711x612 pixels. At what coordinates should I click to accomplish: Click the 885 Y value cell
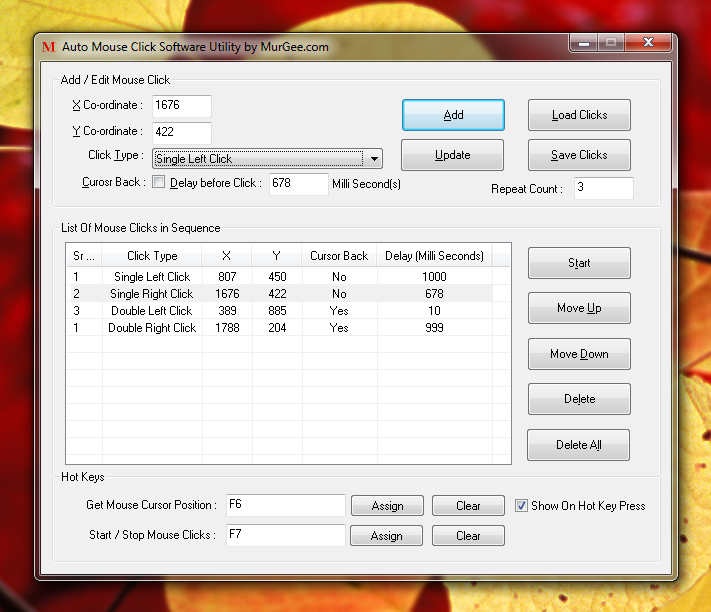pyautogui.click(x=277, y=311)
